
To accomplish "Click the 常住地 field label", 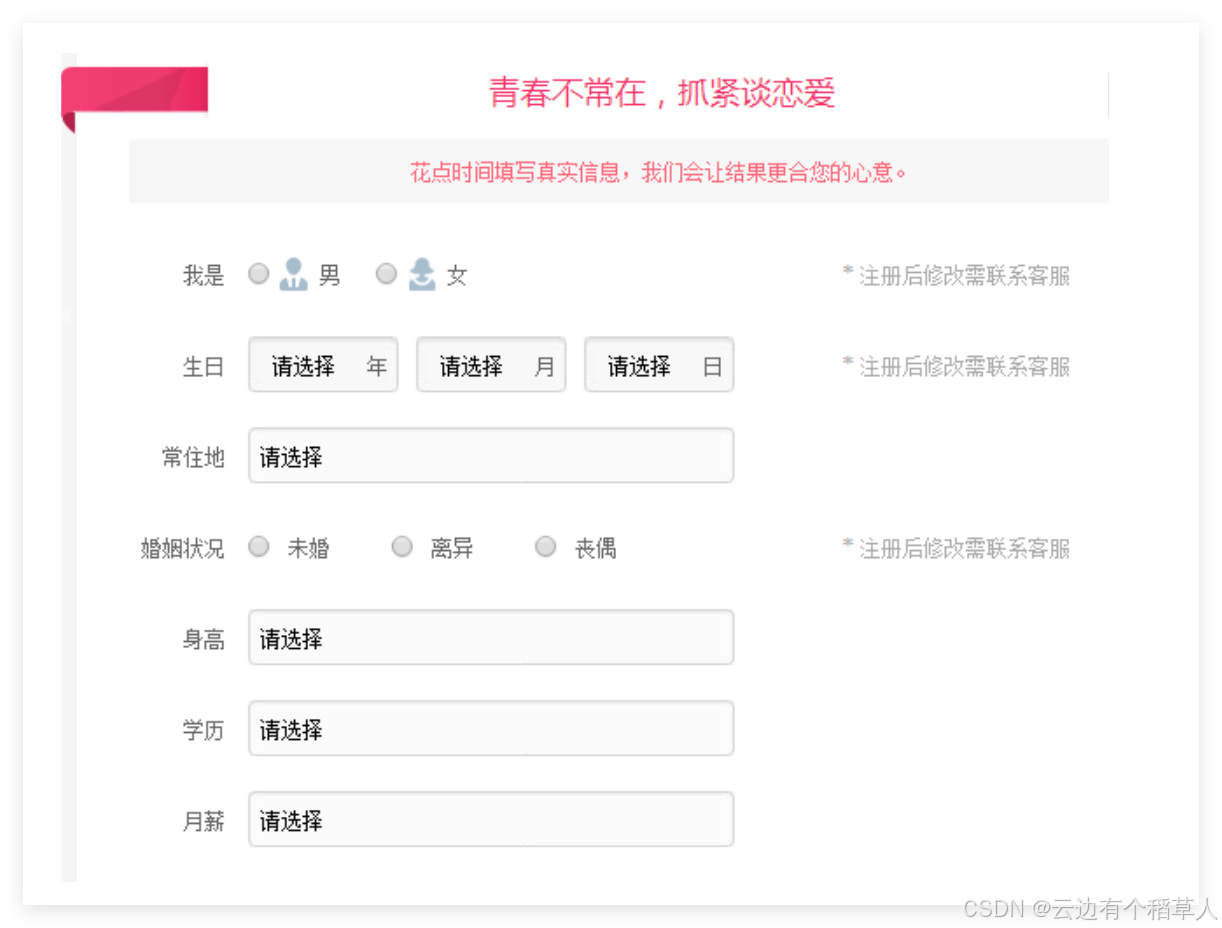I will pyautogui.click(x=194, y=457).
